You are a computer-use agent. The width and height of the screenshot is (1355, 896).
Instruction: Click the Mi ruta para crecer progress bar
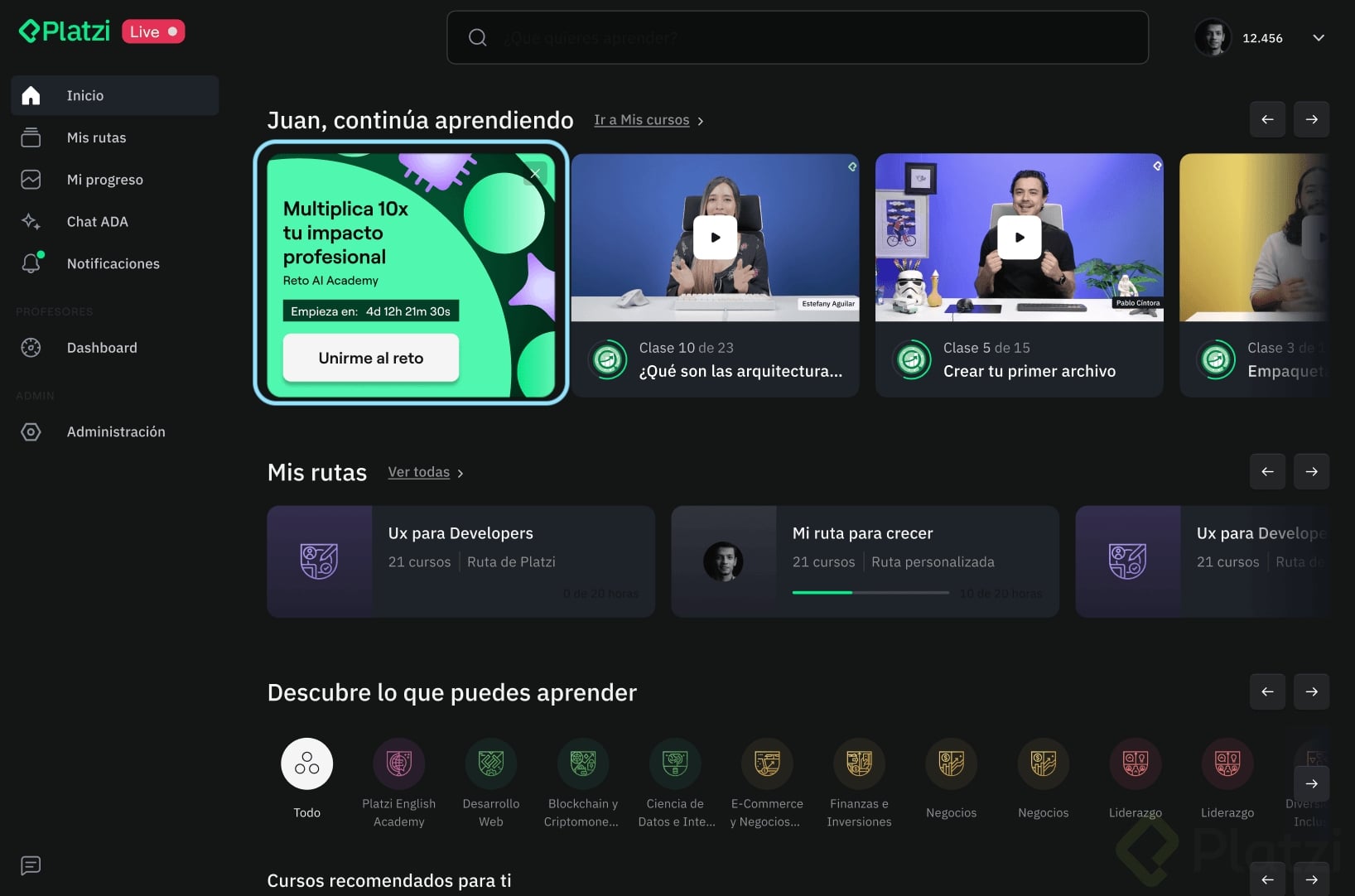870,593
